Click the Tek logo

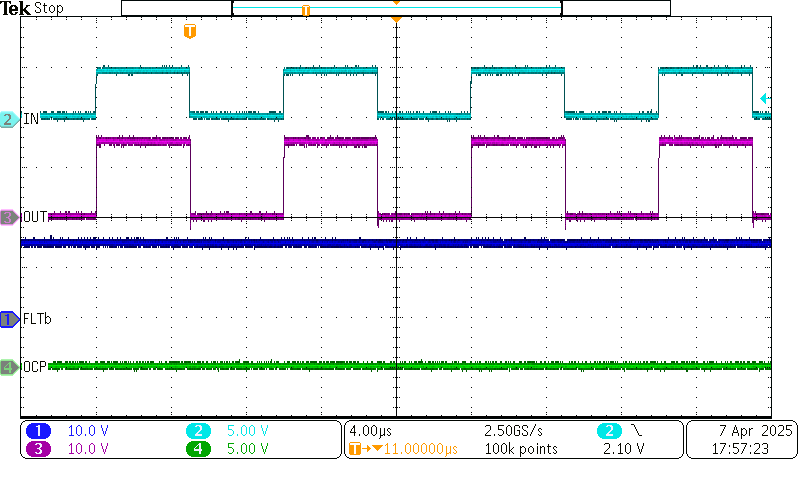point(16,8)
